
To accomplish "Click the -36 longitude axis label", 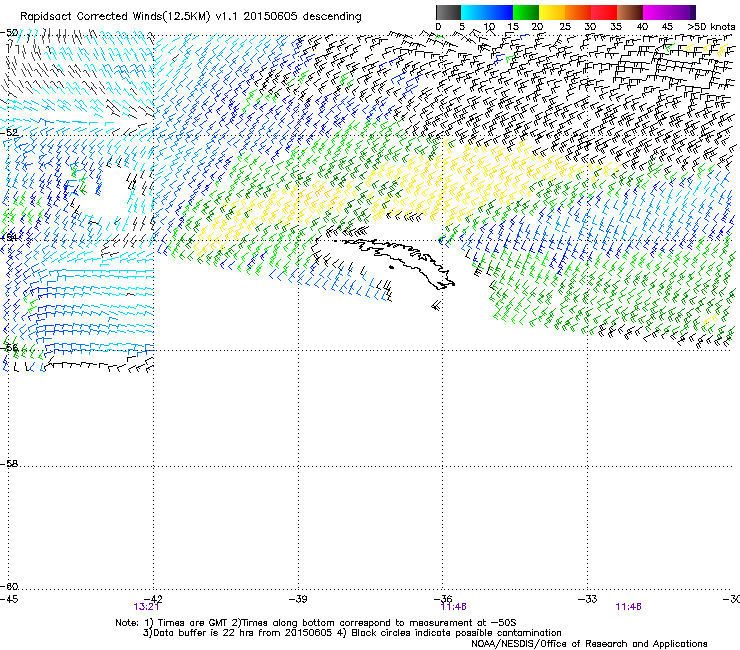I will pyautogui.click(x=443, y=599).
